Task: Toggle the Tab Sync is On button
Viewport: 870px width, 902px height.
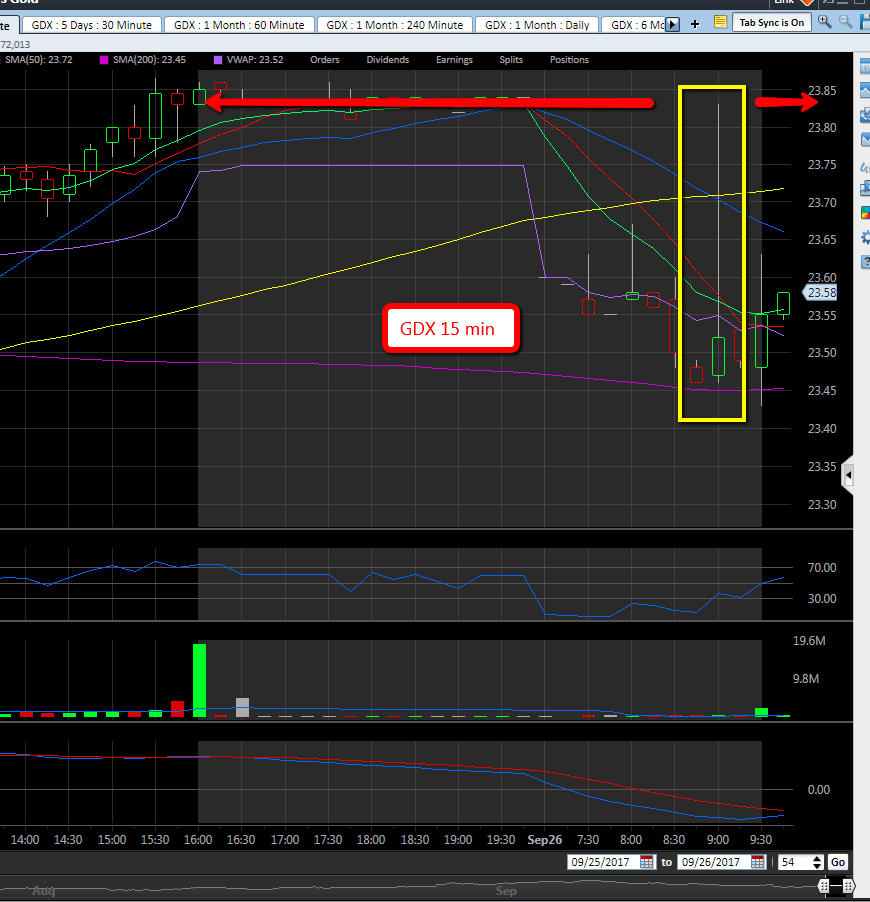Action: [770, 22]
